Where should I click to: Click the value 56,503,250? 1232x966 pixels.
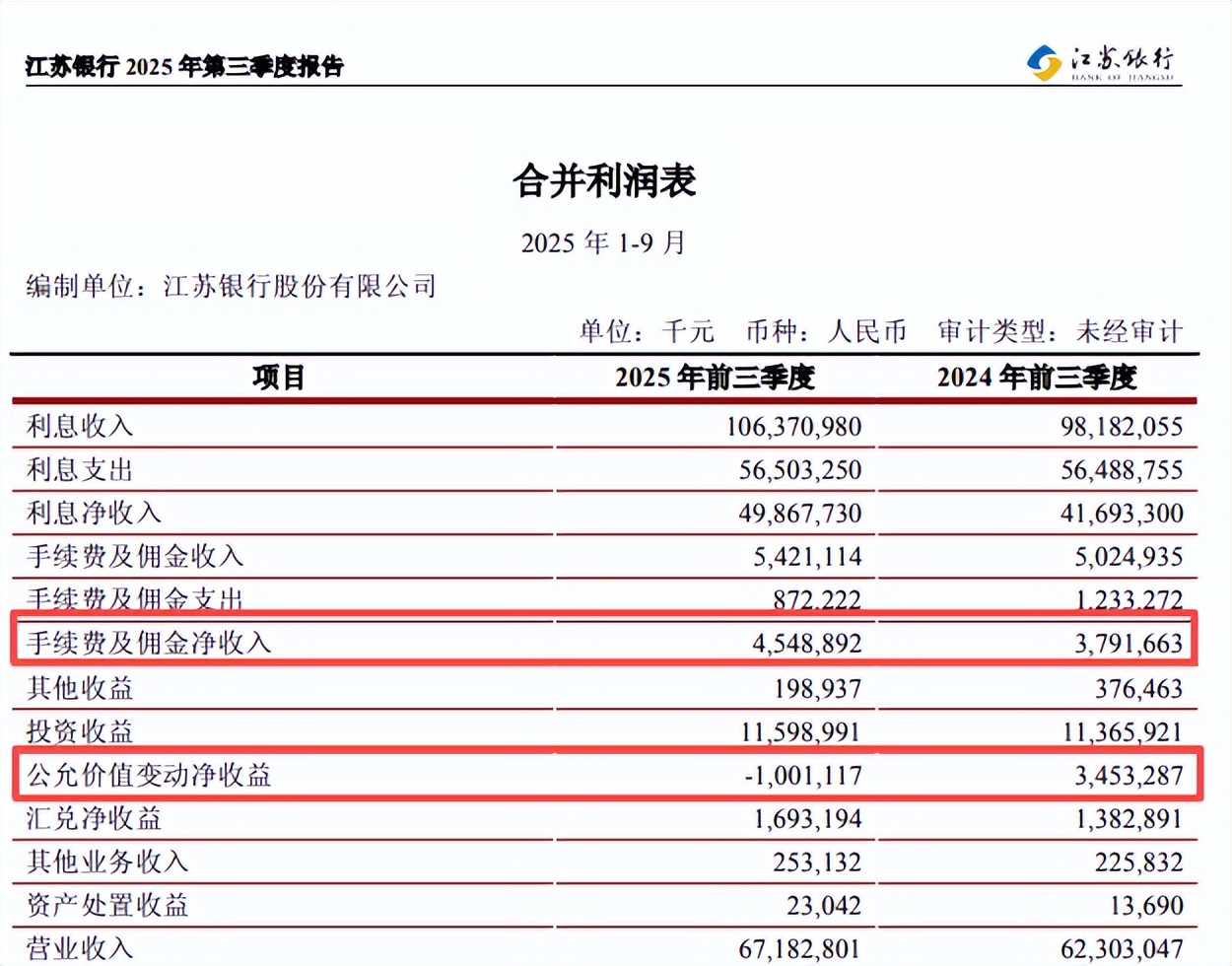point(800,470)
